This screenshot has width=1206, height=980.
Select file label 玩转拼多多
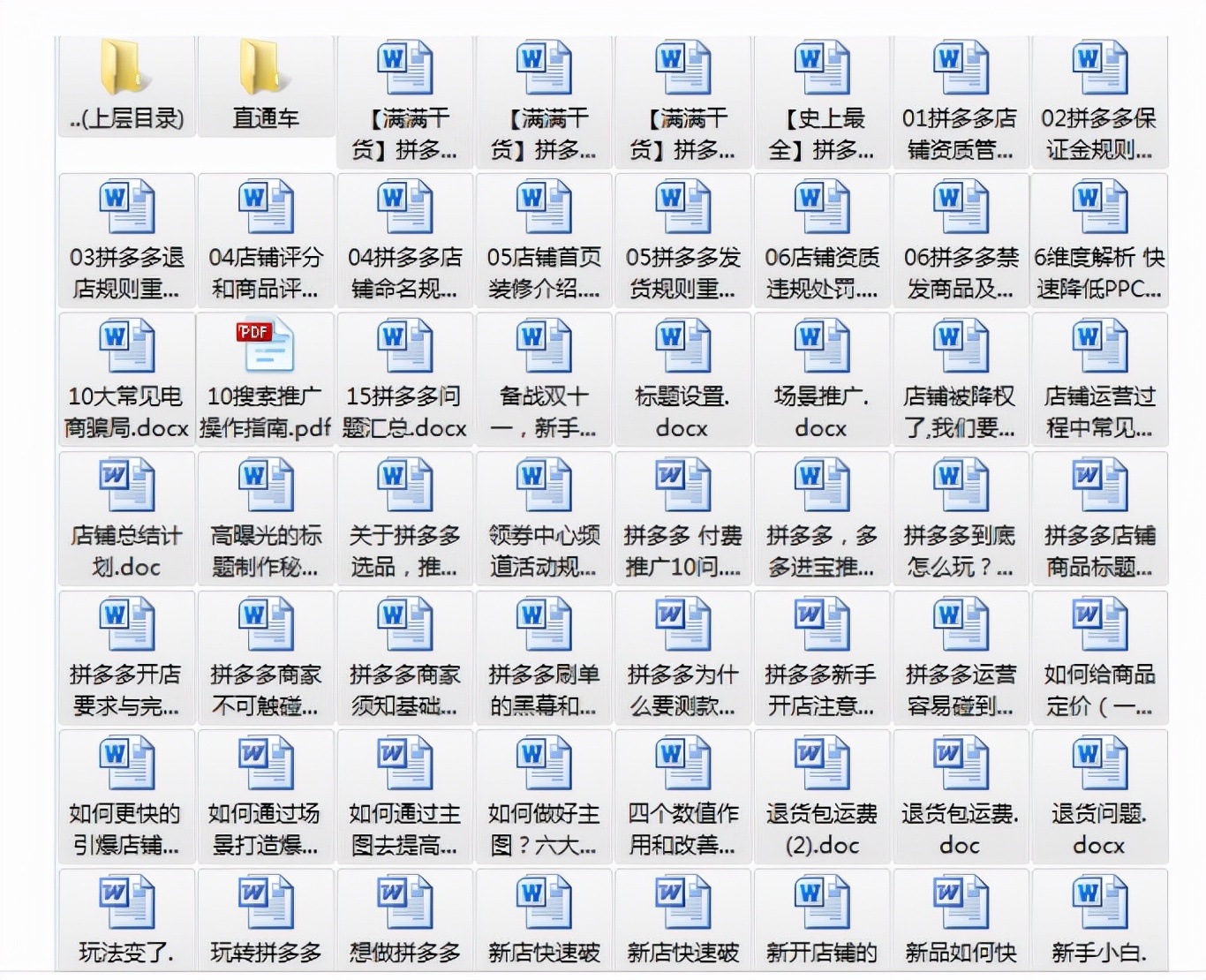266,953
